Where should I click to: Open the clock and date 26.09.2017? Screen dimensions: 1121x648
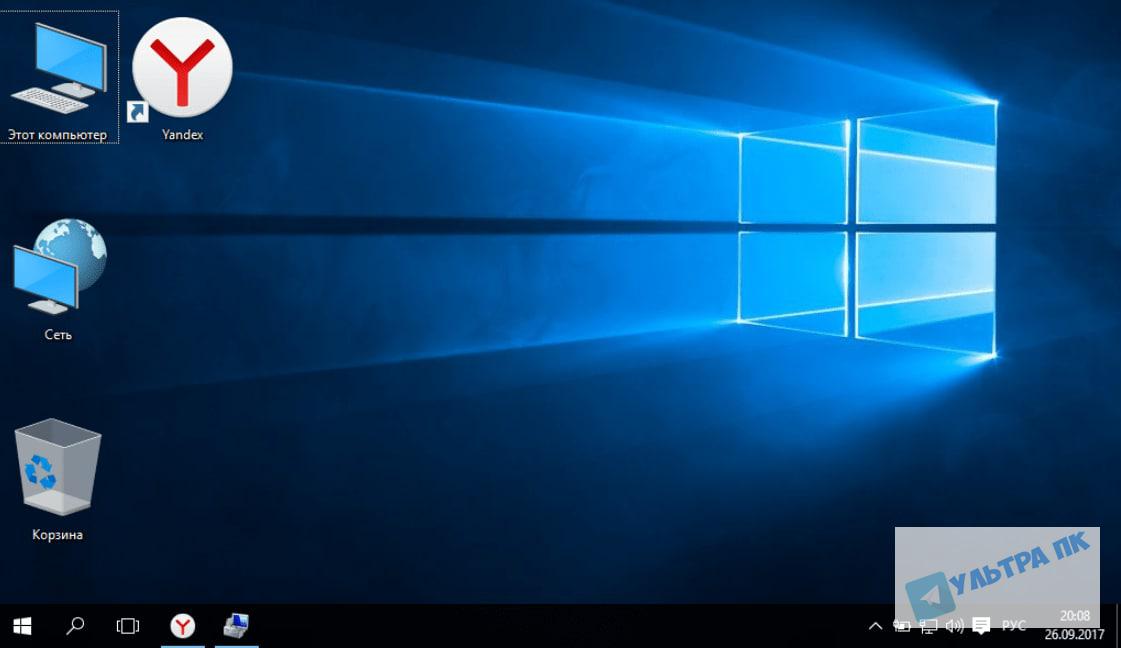(x=1075, y=625)
